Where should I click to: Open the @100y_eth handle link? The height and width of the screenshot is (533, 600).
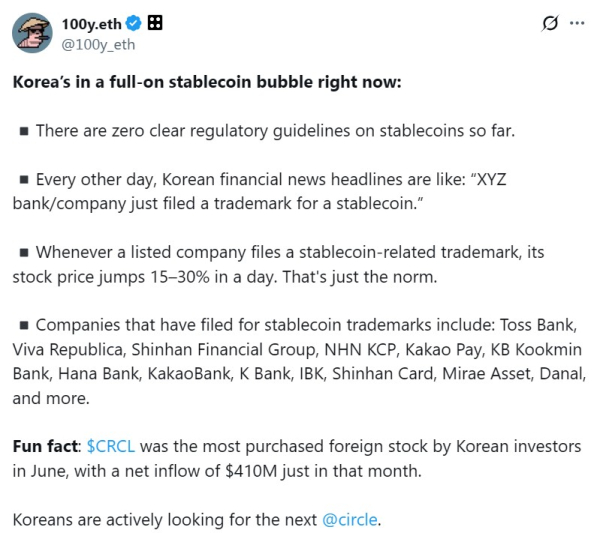click(98, 43)
